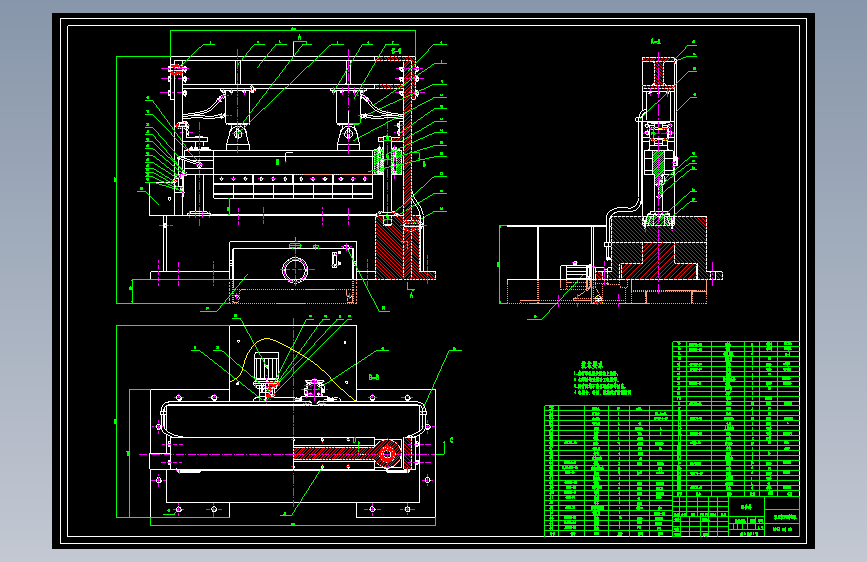Select the control box left of front view

[x=161, y=200]
